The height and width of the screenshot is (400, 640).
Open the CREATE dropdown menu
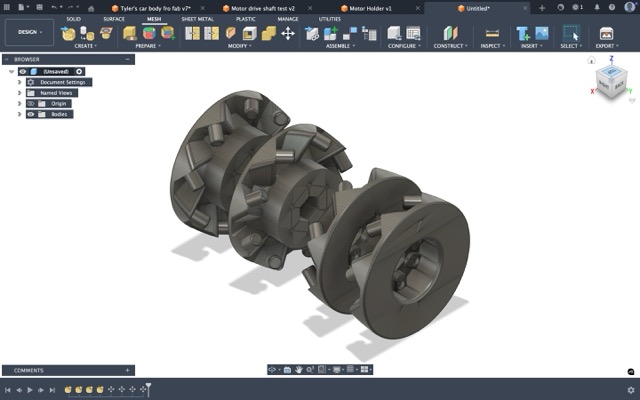point(86,46)
